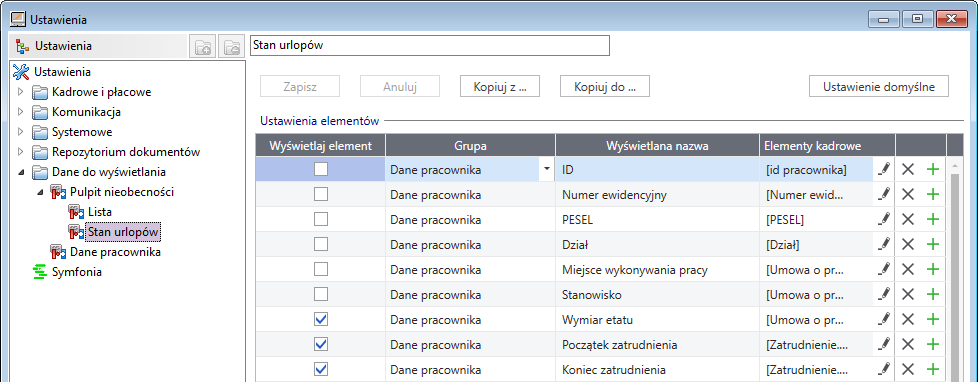Enable display checkbox for ID row
Viewport: 978px width, 382px height.
(x=321, y=169)
